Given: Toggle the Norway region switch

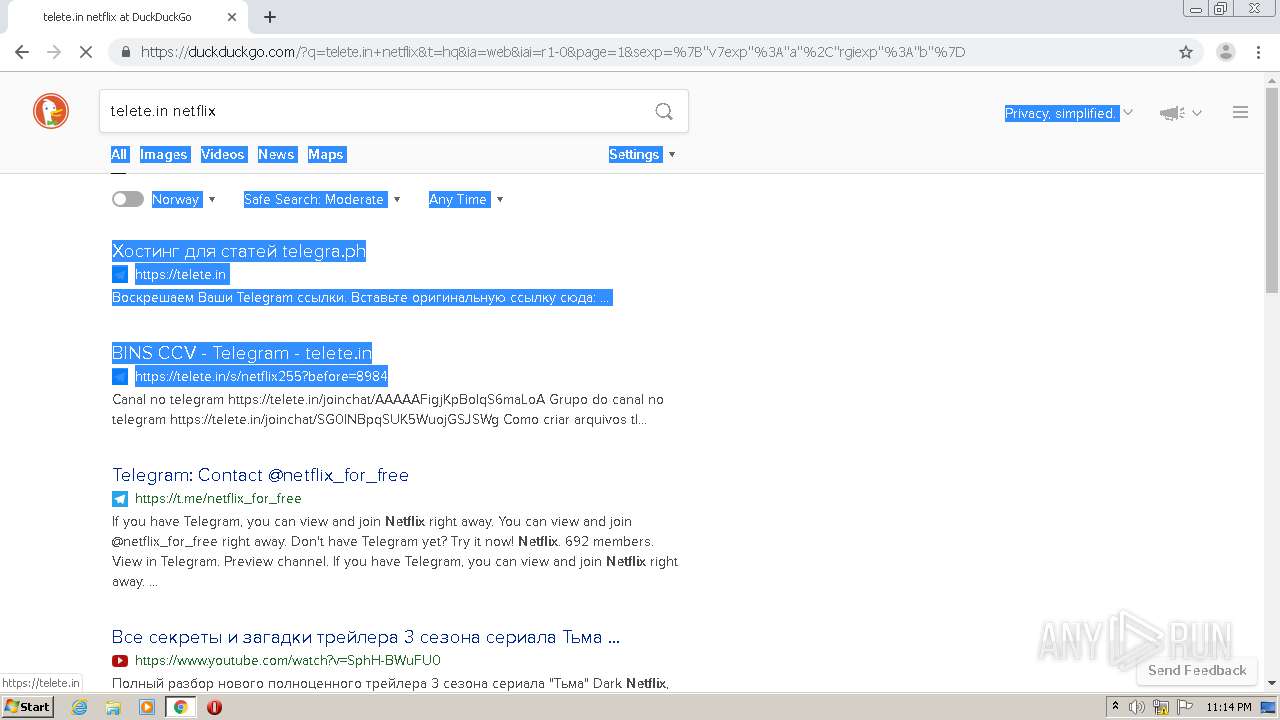Looking at the screenshot, I should [128, 199].
